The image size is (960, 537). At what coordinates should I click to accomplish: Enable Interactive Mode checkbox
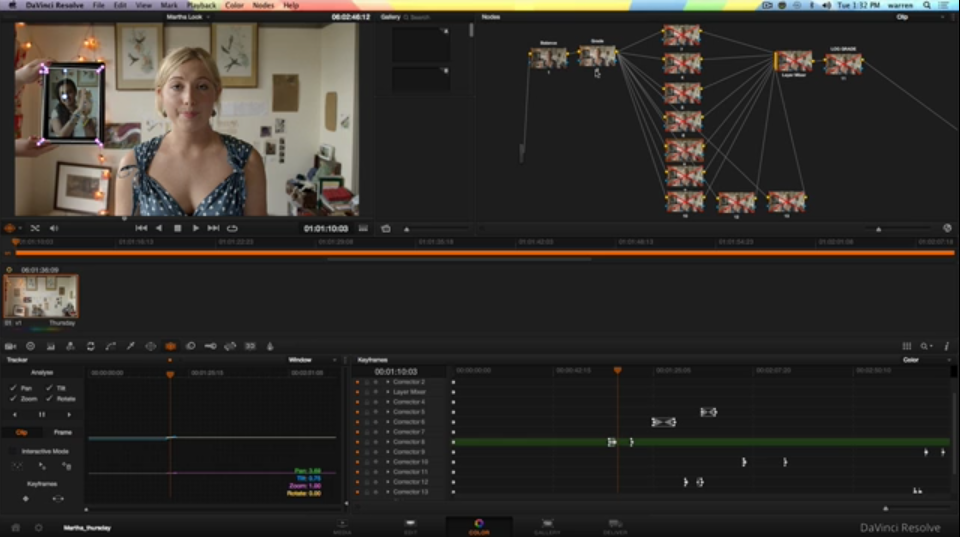point(13,451)
